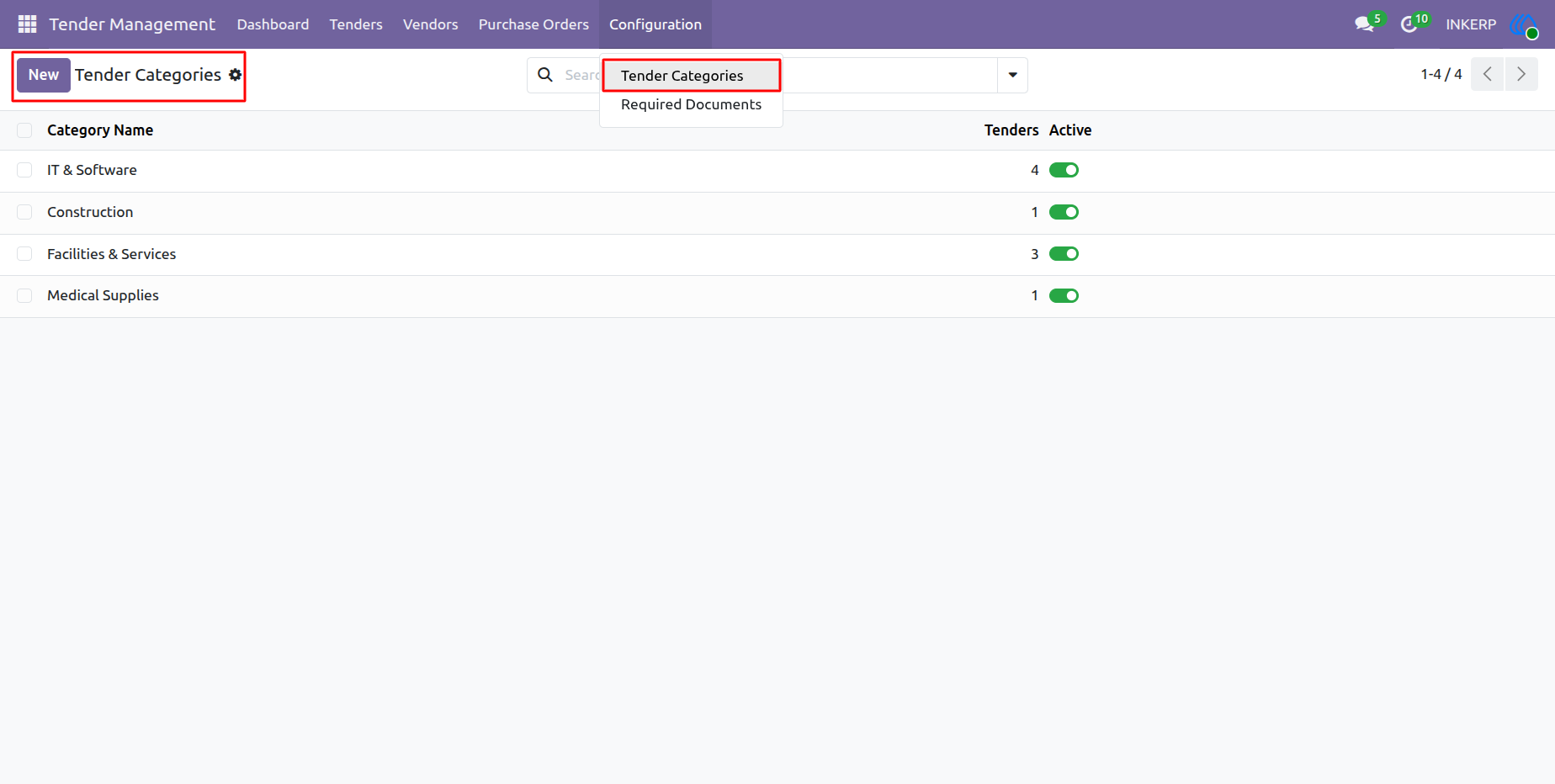This screenshot has height=784, width=1555.
Task: Click the New button
Action: coord(44,75)
